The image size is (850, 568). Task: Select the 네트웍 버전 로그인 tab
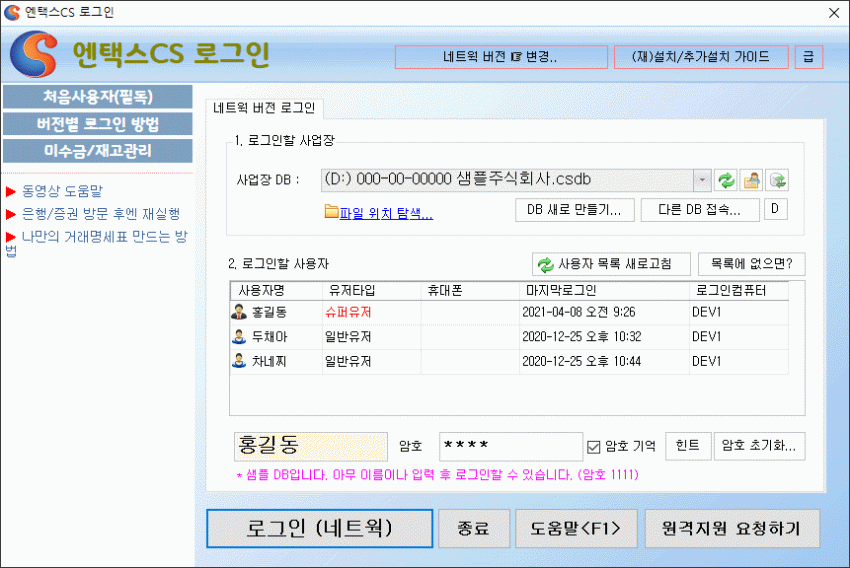264,108
